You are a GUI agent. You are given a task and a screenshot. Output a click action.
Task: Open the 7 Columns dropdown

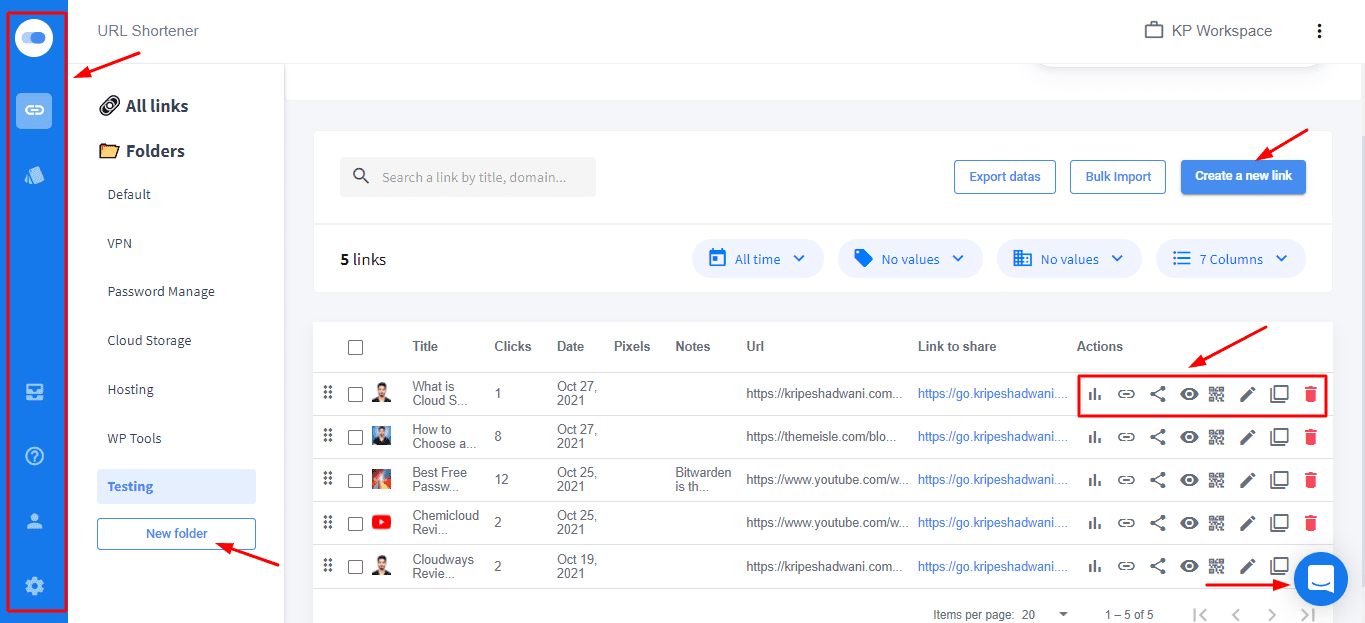click(1230, 259)
